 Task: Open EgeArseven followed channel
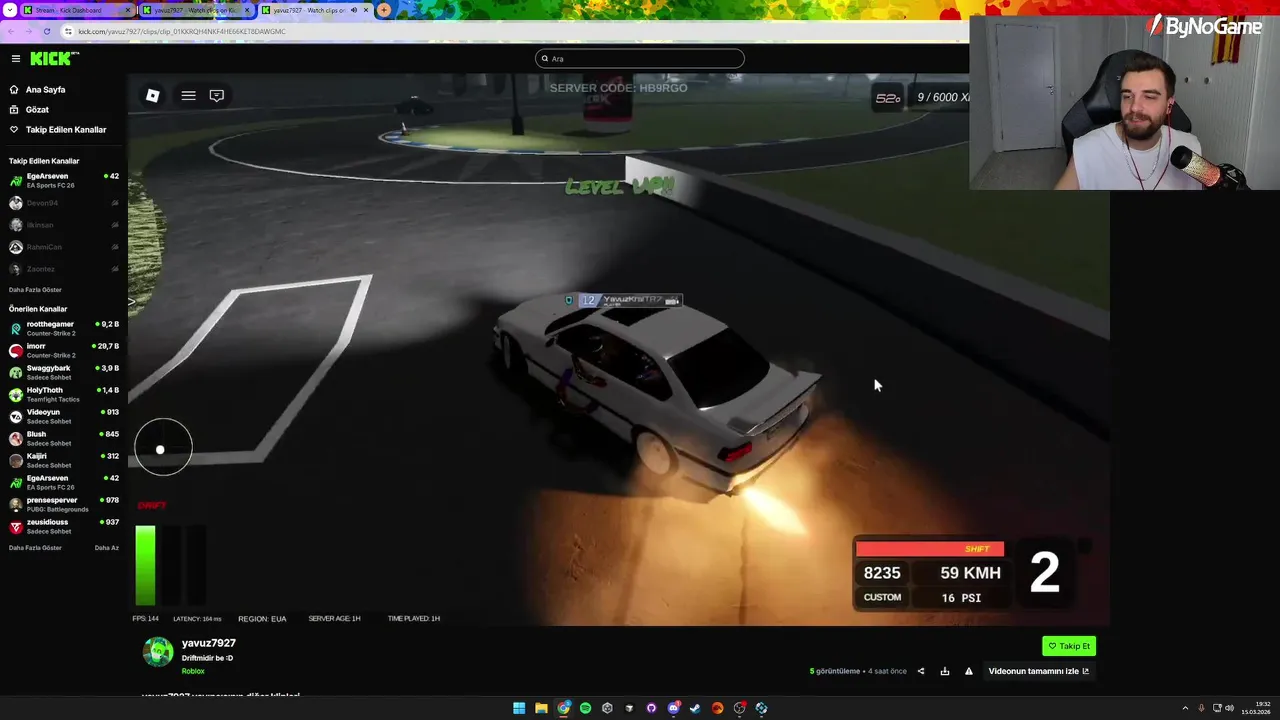click(64, 180)
